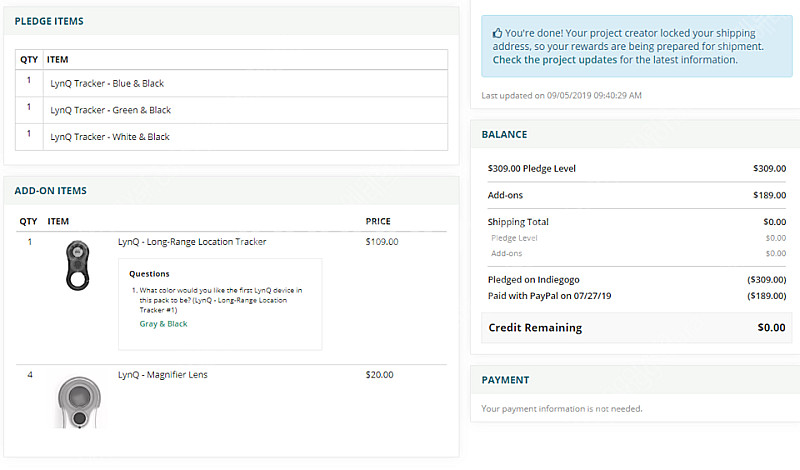Click the Questions box heading
Image resolution: width=800 pixels, height=470 pixels.
150,273
